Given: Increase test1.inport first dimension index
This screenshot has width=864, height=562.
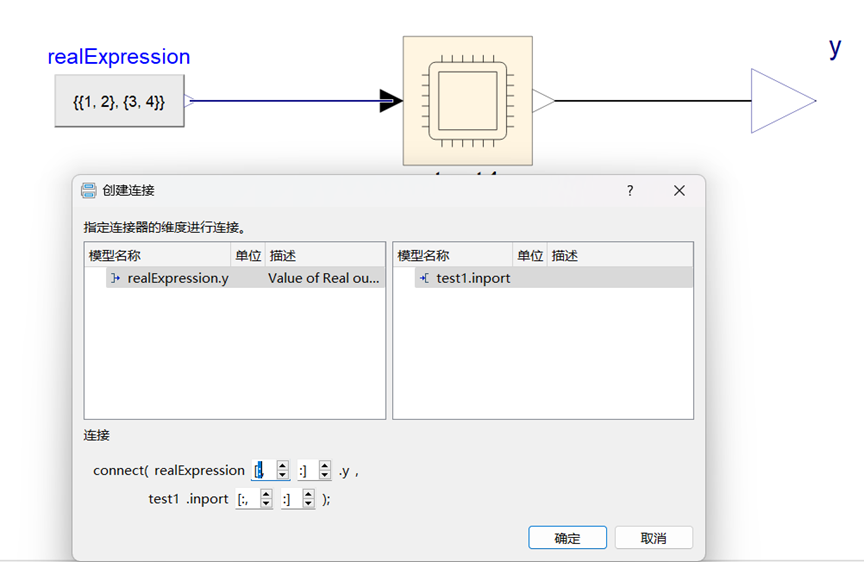Looking at the screenshot, I should click(x=266, y=495).
